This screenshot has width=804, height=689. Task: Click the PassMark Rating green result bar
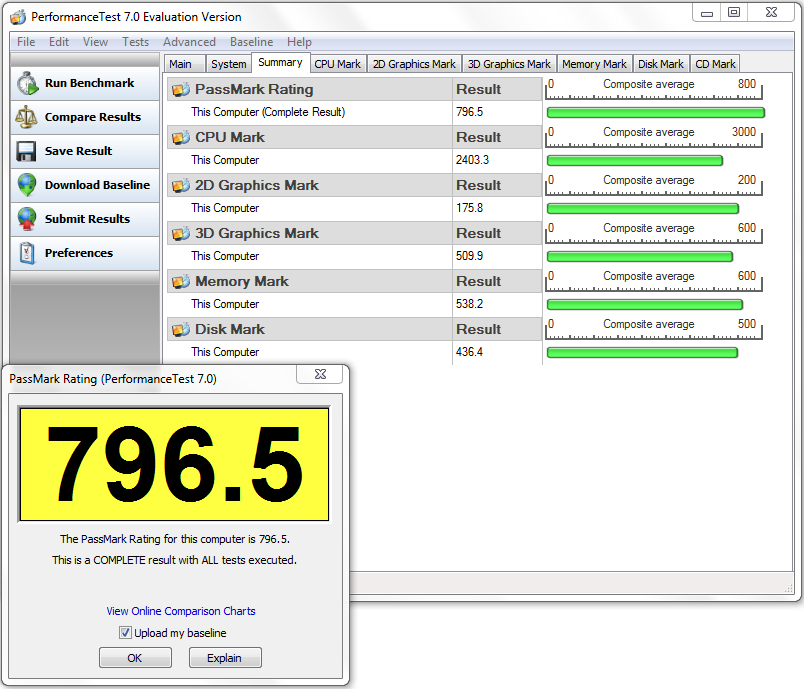(x=656, y=113)
